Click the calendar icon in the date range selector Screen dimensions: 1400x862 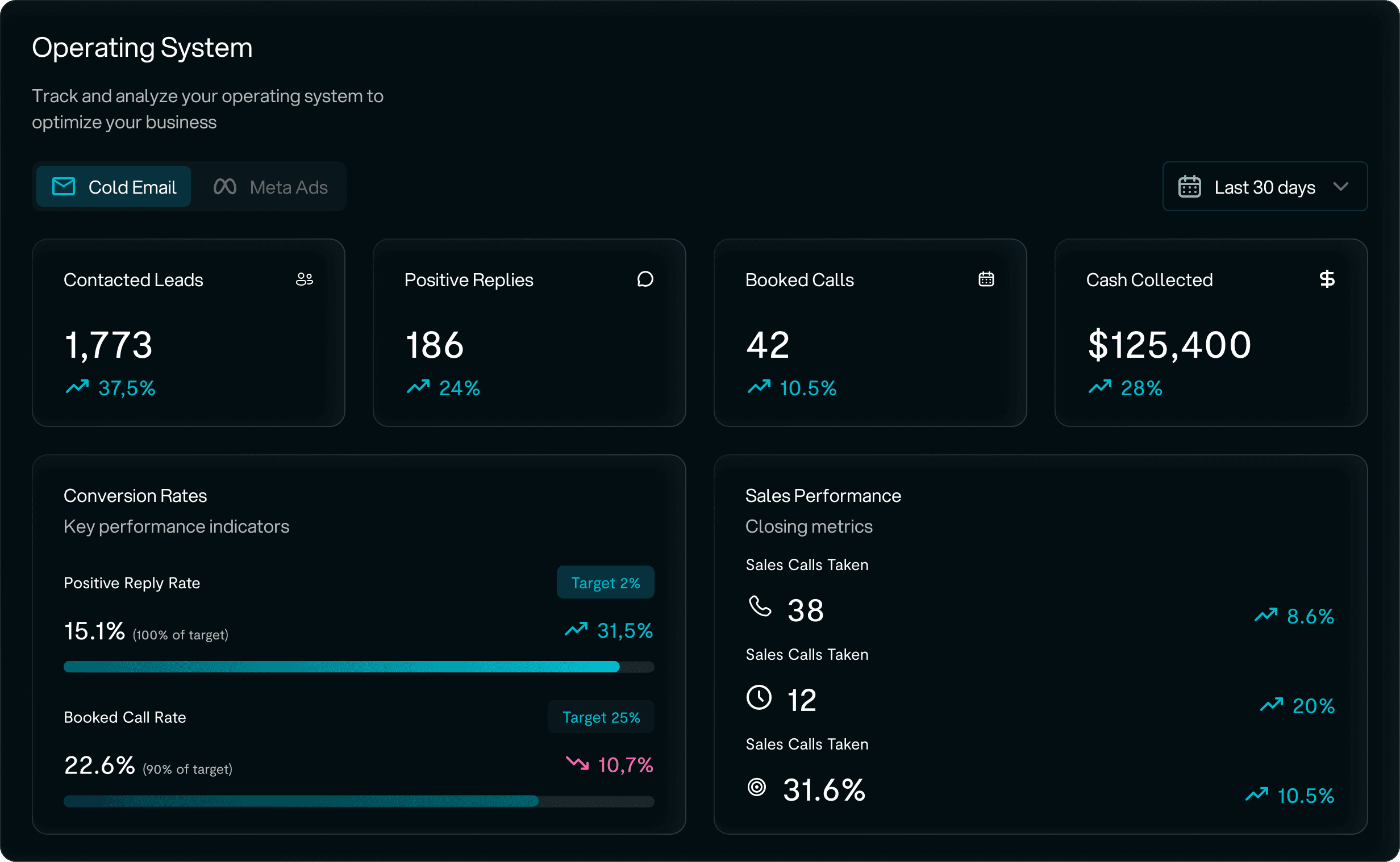tap(1190, 186)
